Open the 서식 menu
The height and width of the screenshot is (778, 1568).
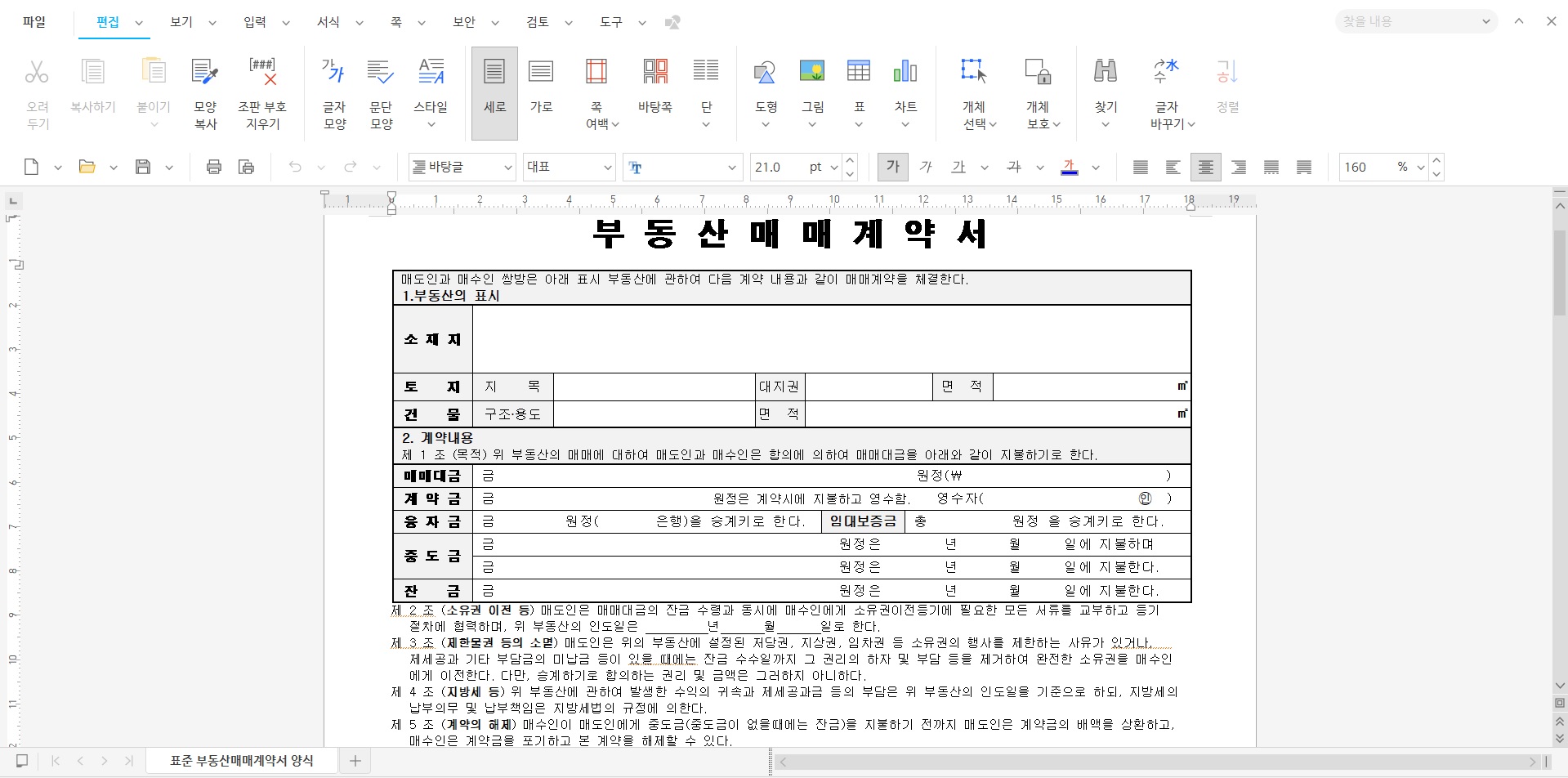point(328,22)
